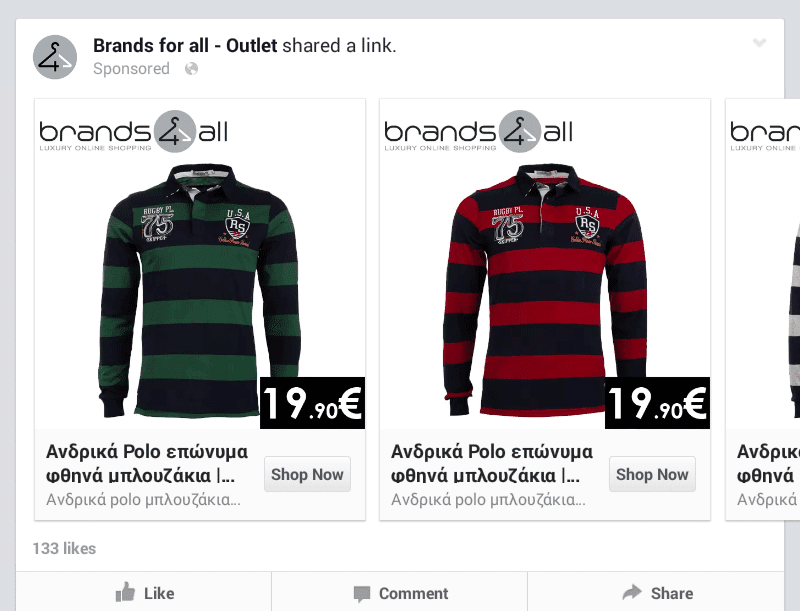View the 133 likes list
Screen dimensions: 800x611
pos(64,549)
